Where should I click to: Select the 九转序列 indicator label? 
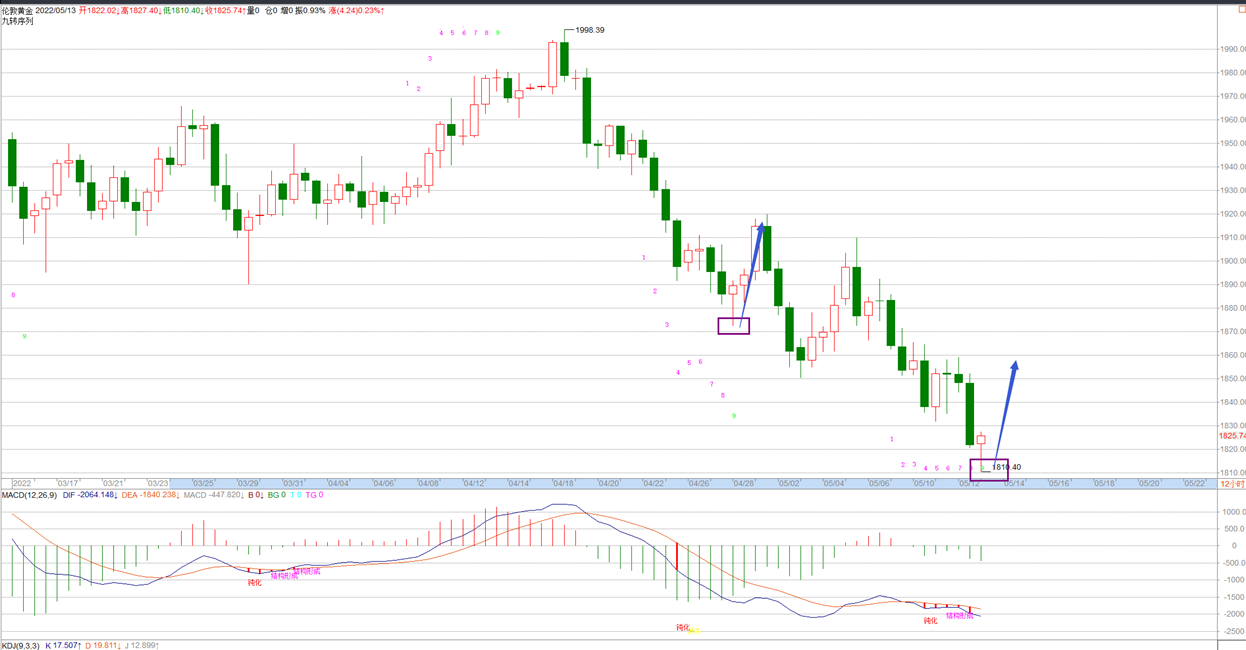pos(17,21)
